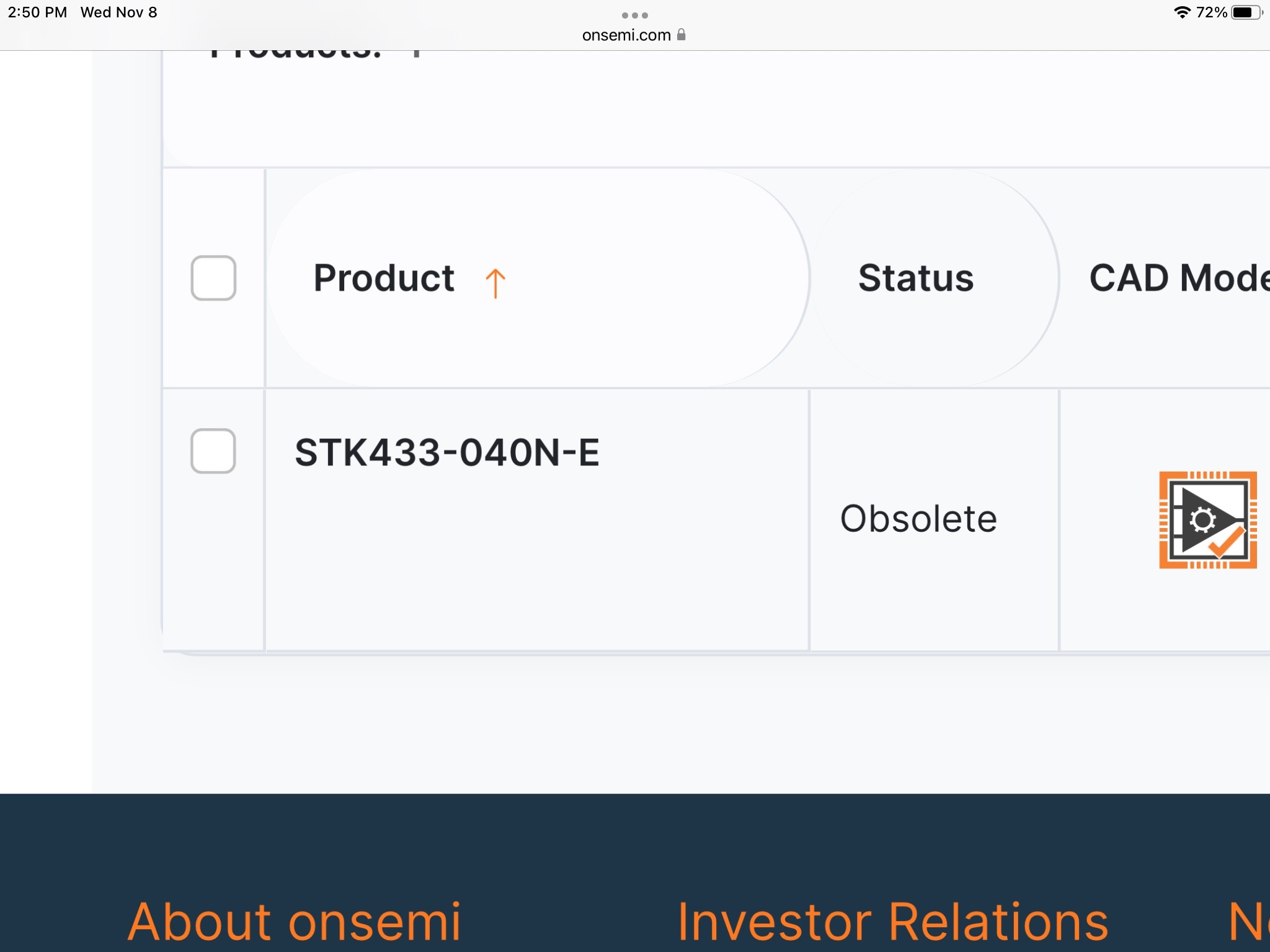This screenshot has width=1270, height=952.
Task: Sort the table by Product column
Action: pos(384,278)
